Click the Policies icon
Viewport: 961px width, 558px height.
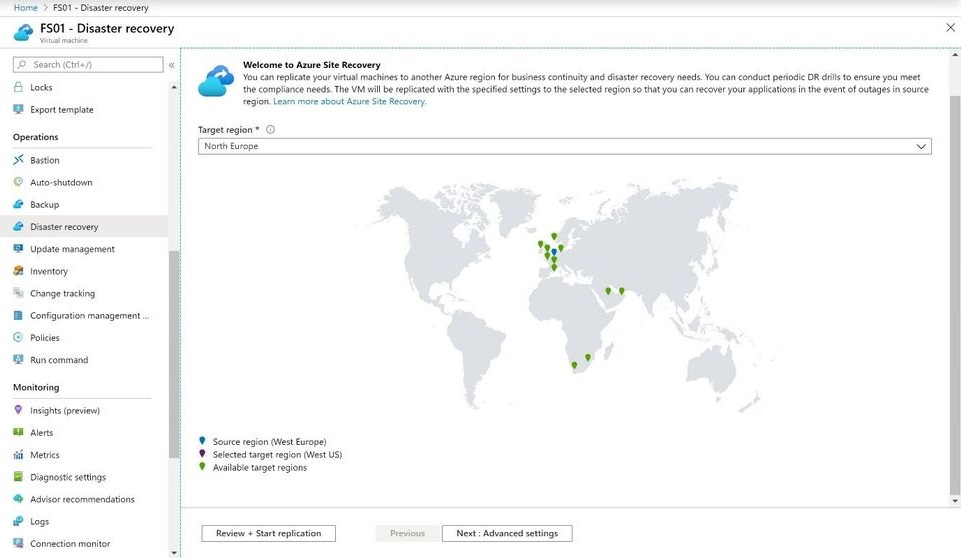(x=18, y=337)
